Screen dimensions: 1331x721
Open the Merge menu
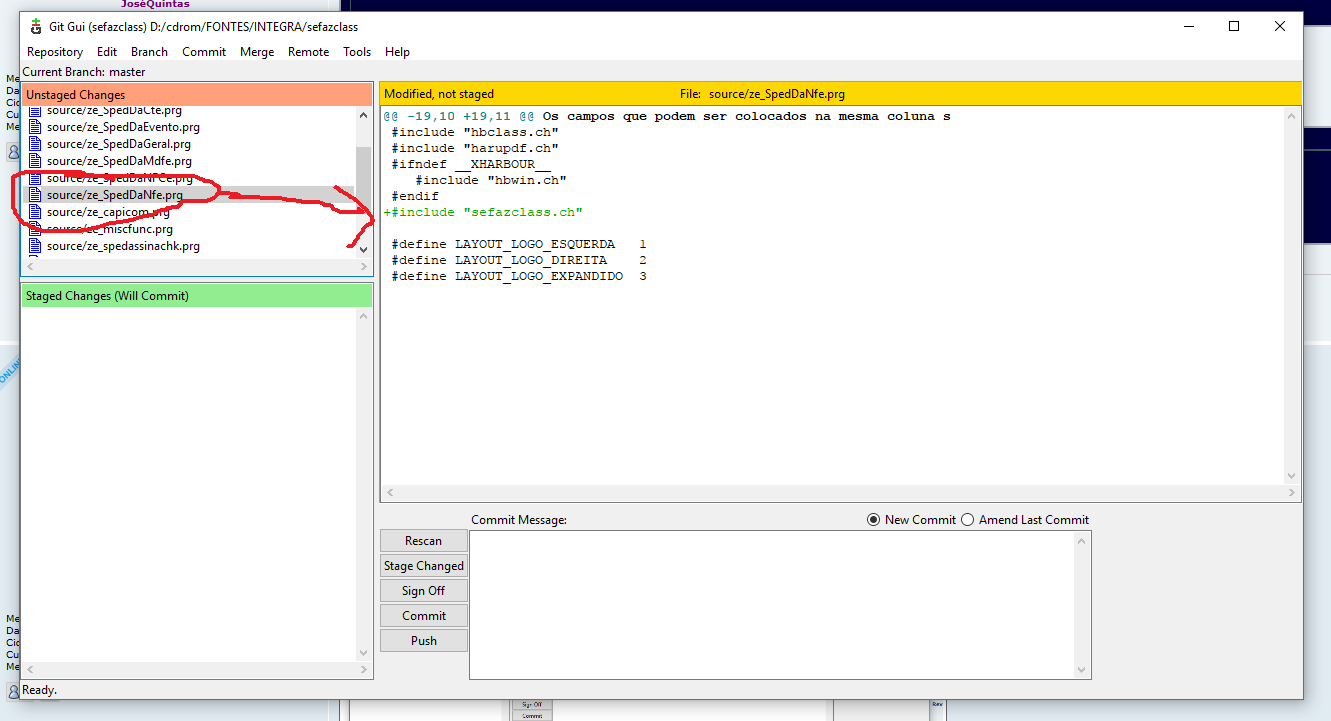(257, 52)
